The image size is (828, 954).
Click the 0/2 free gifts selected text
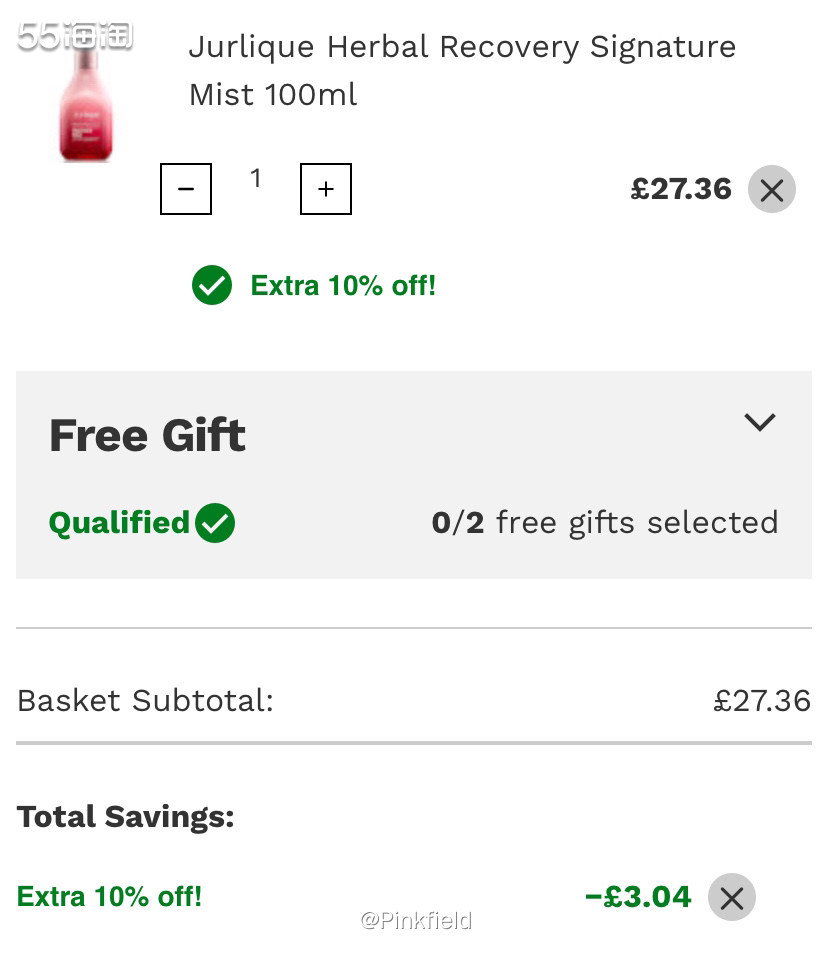coord(605,523)
